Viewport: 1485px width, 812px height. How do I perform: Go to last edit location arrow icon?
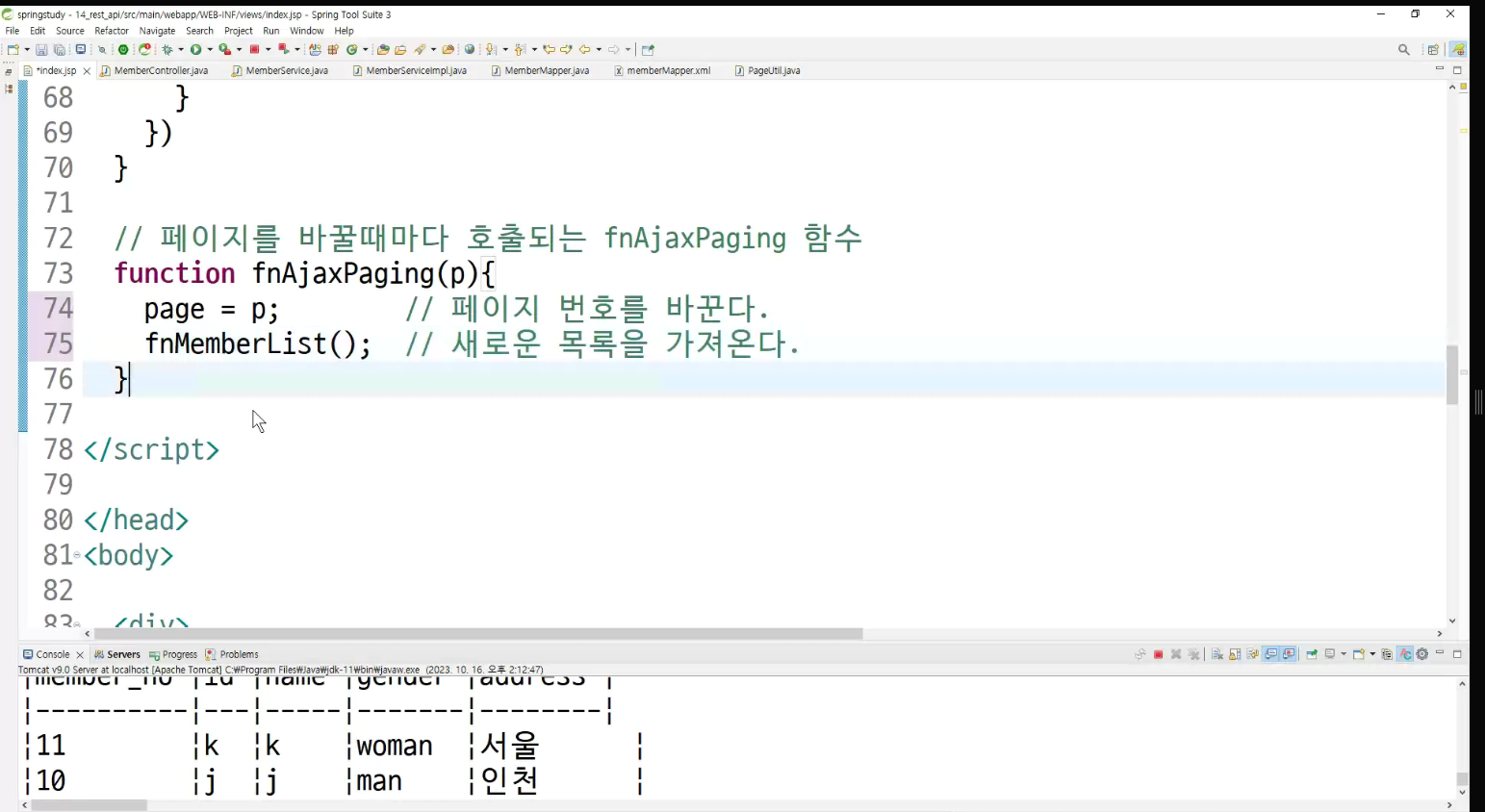[x=549, y=50]
